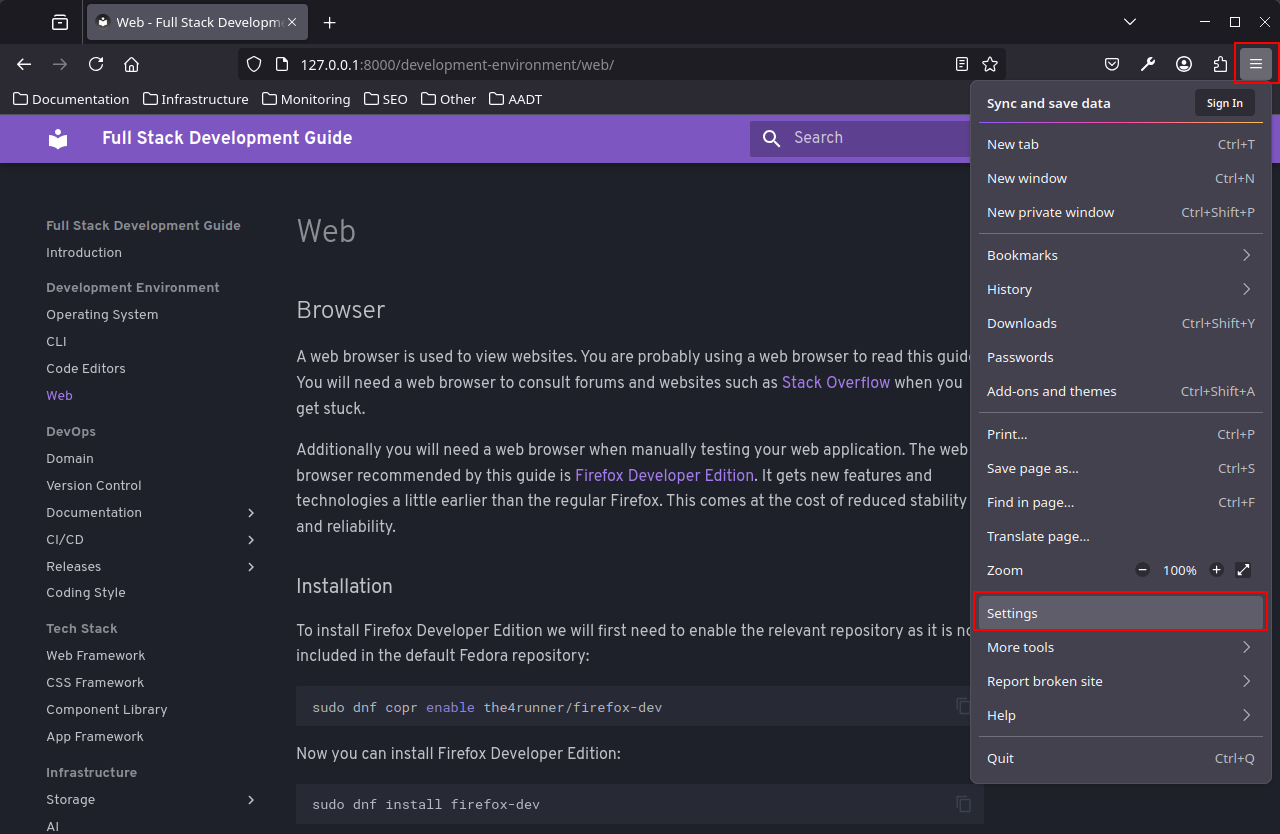Click the address bar URL

(x=457, y=64)
